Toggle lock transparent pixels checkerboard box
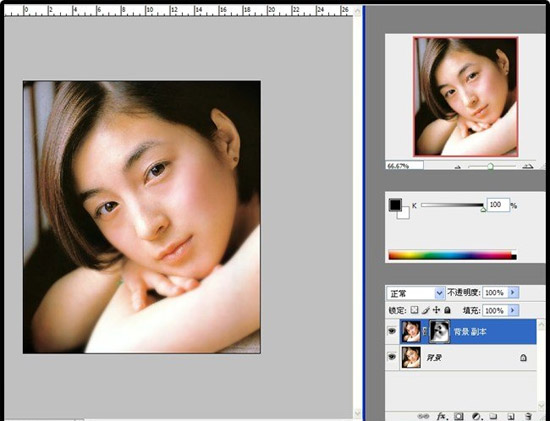550x421 pixels. click(414, 310)
